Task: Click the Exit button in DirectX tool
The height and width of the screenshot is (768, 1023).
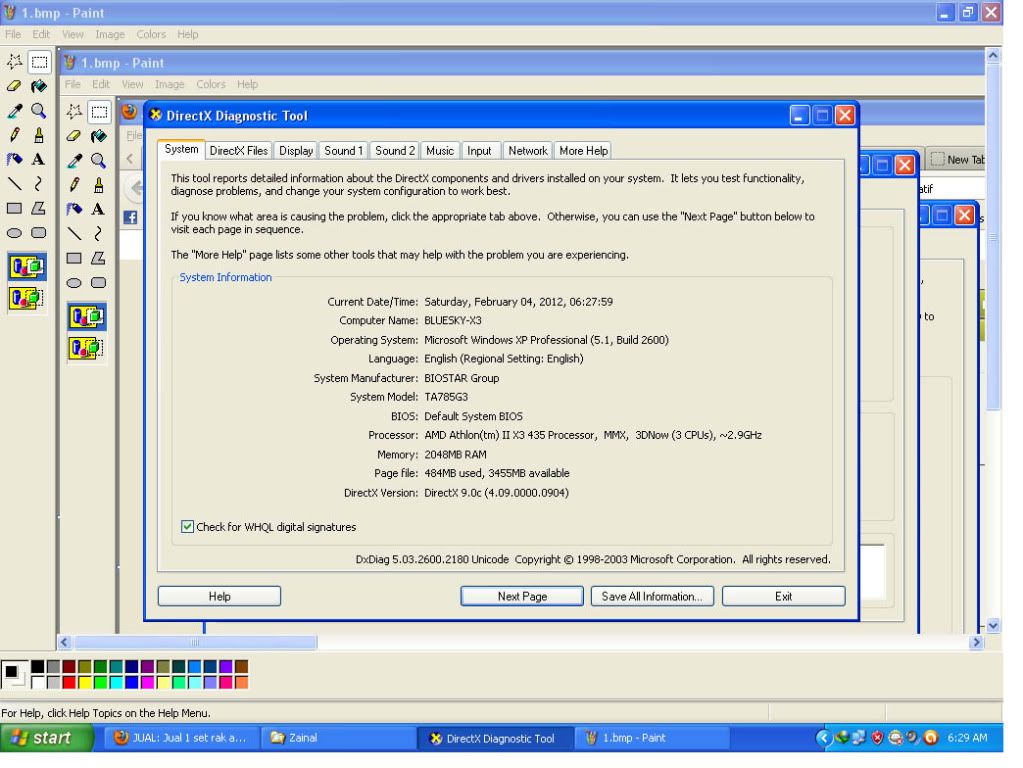Action: [x=784, y=596]
